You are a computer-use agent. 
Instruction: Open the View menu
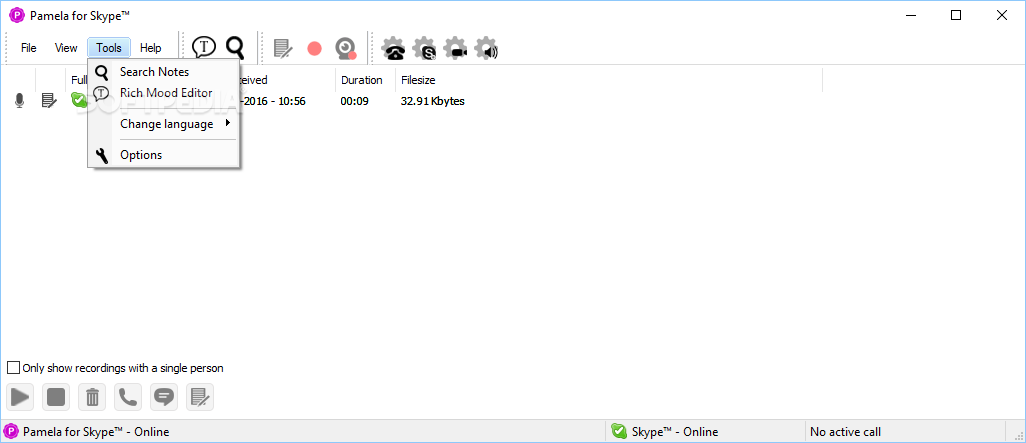66,48
